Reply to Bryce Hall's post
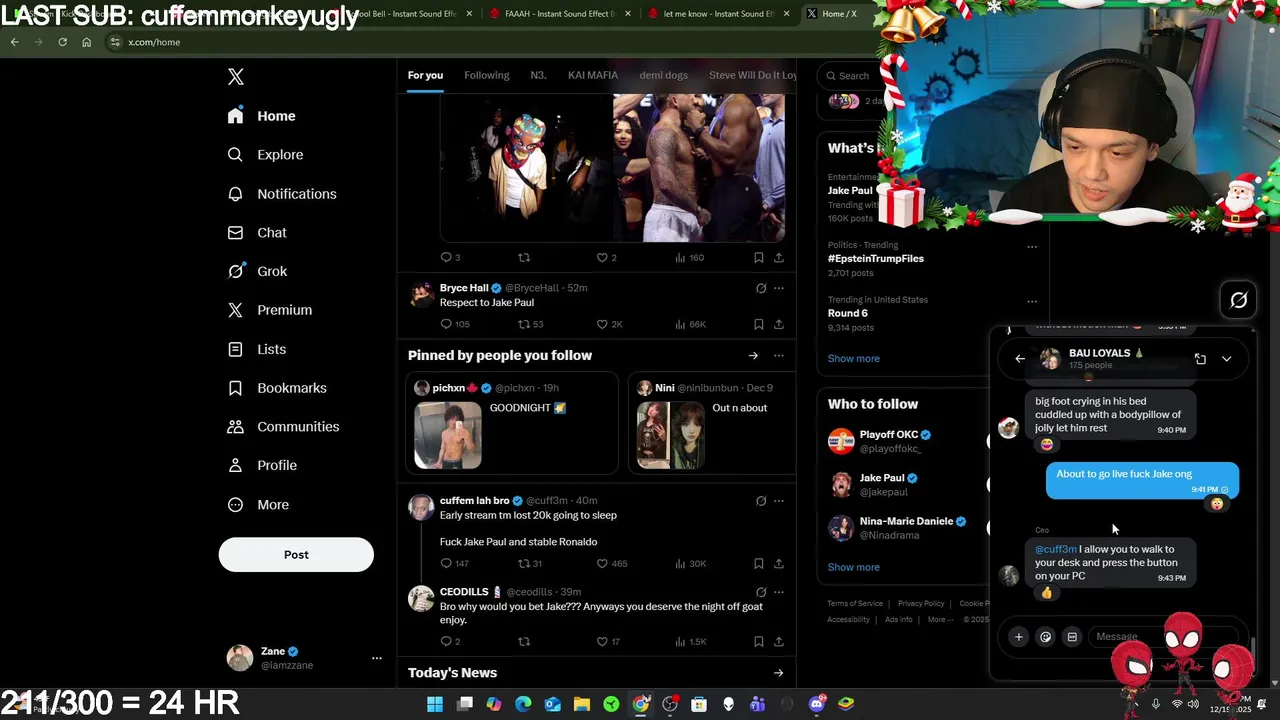The image size is (1280, 720). pyautogui.click(x=446, y=324)
